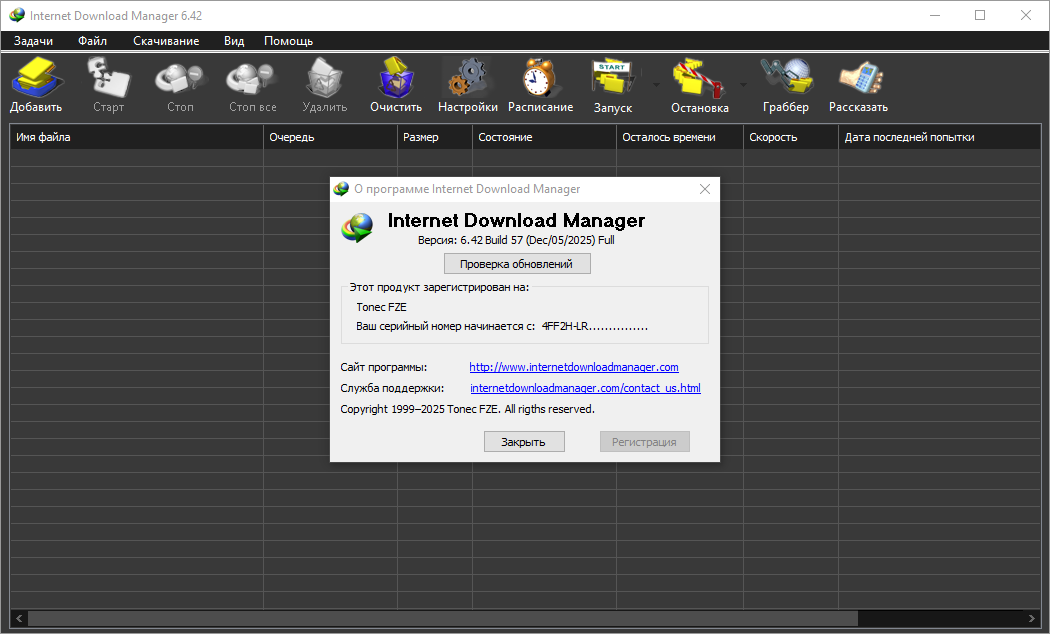Screen dimensions: 1050x634
Task: Expand the dropdown arrow beside Запуск
Action: tap(656, 85)
